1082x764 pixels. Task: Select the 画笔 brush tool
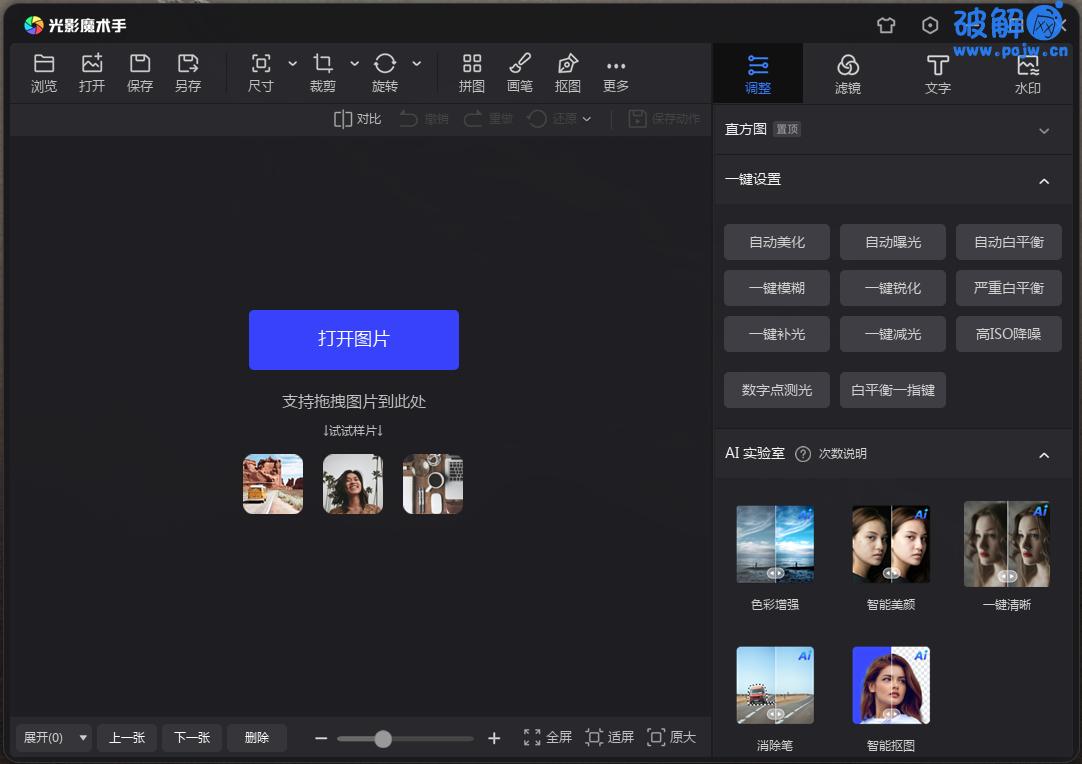519,71
